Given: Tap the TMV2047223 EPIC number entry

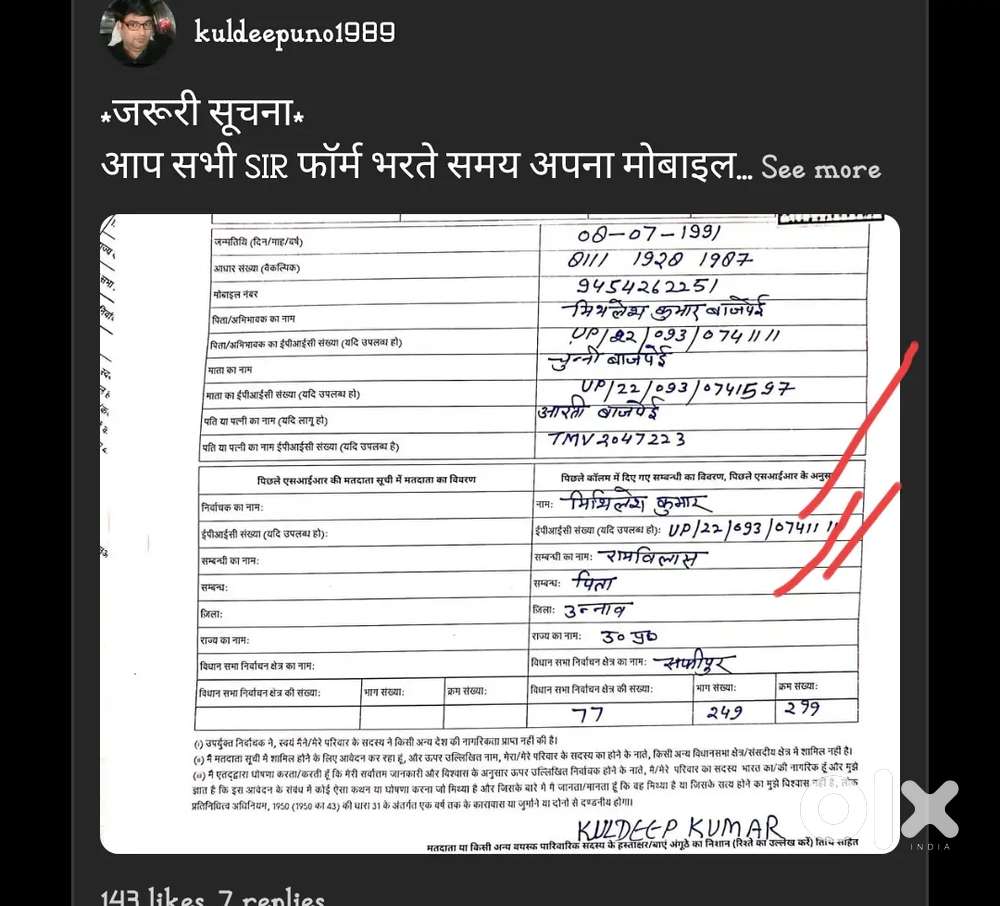Looking at the screenshot, I should pos(617,439).
